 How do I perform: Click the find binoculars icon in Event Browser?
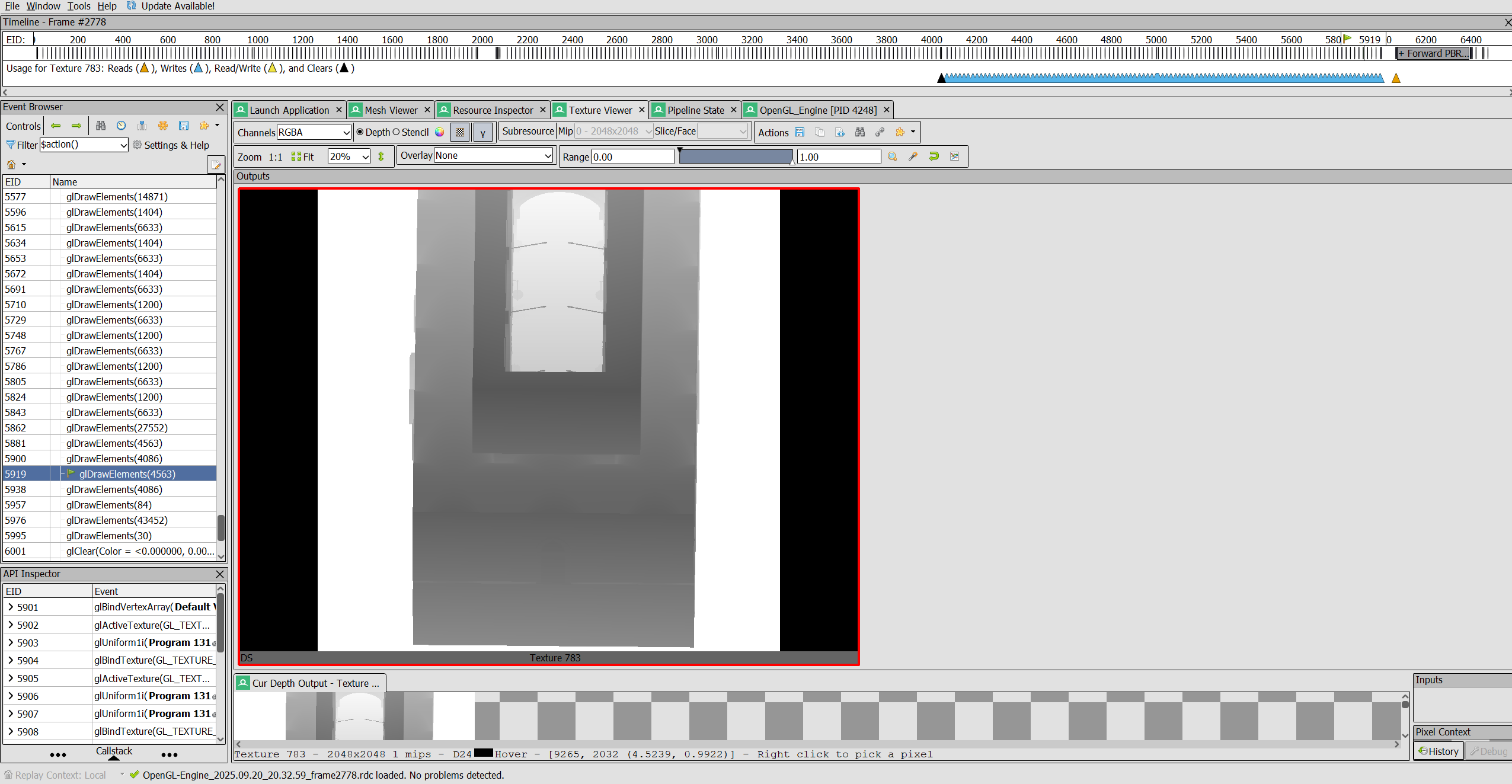101,126
